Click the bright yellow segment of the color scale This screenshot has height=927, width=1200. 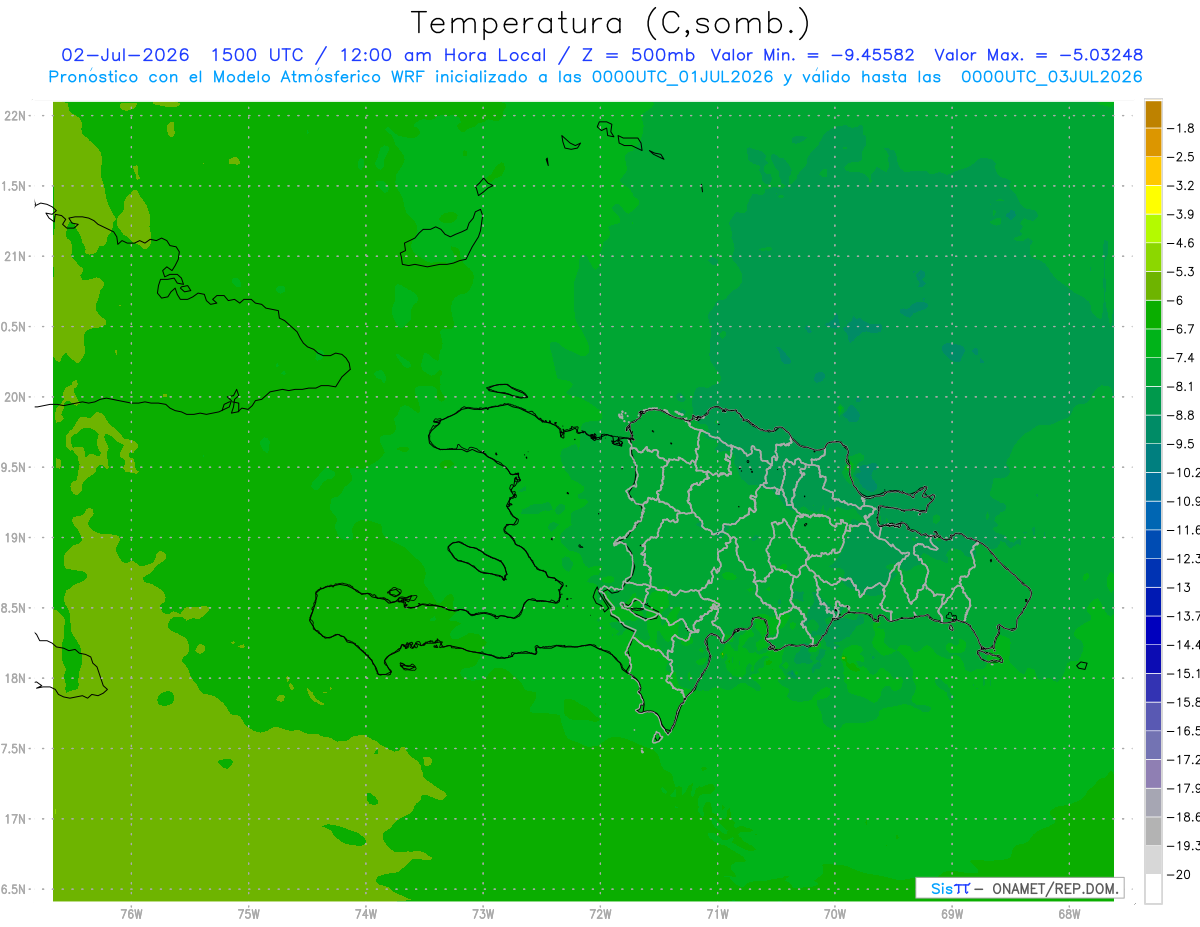coord(1153,200)
